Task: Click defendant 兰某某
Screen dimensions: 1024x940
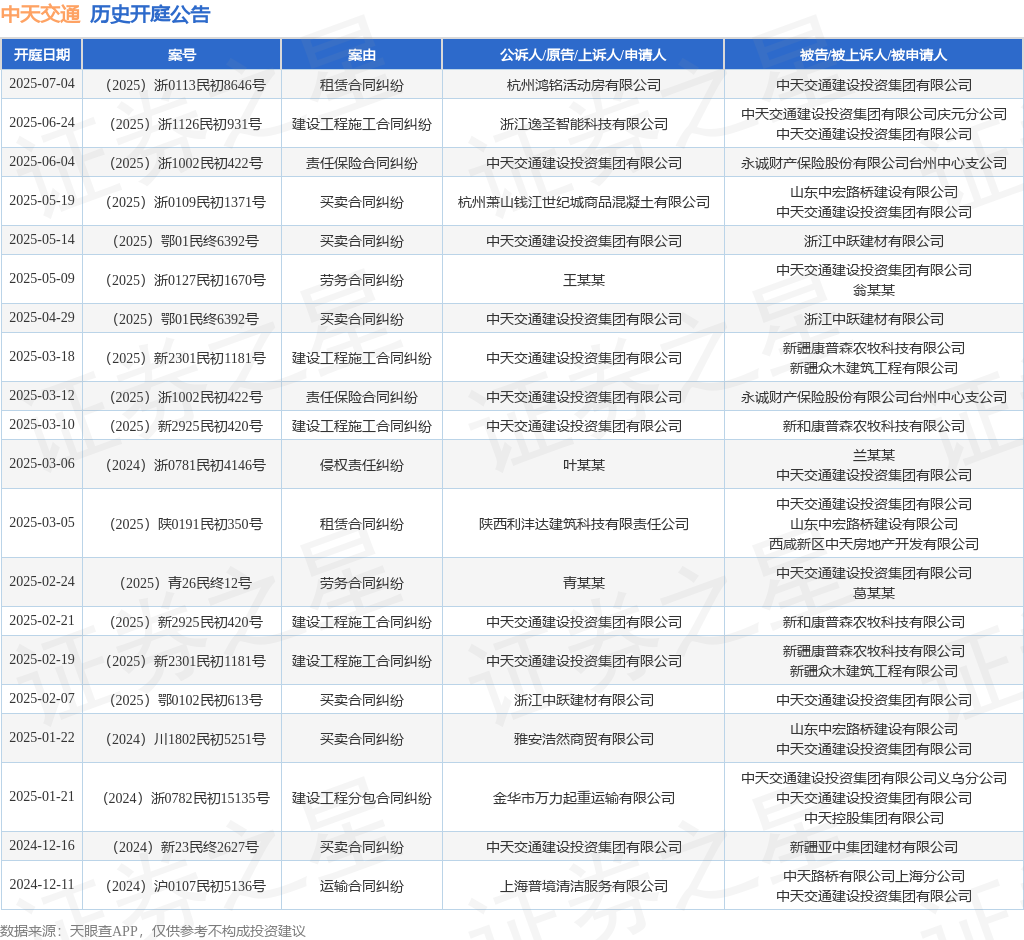Action: click(x=874, y=455)
